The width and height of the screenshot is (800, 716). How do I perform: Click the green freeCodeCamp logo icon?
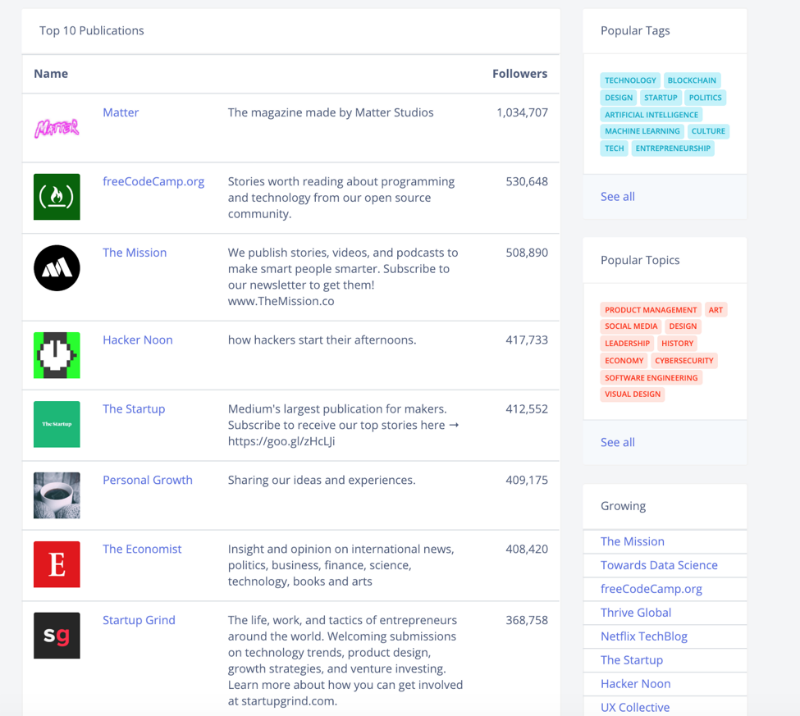click(x=56, y=197)
